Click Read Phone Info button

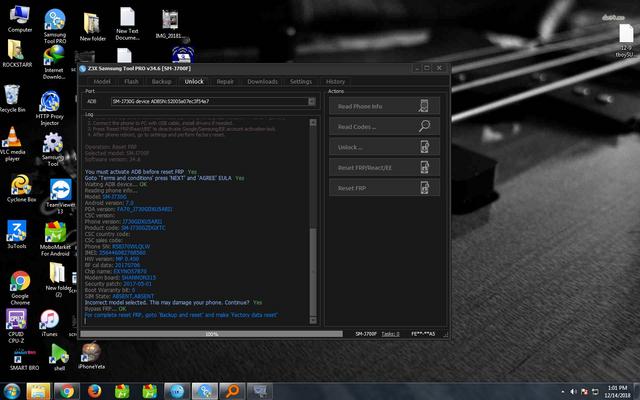384,106
